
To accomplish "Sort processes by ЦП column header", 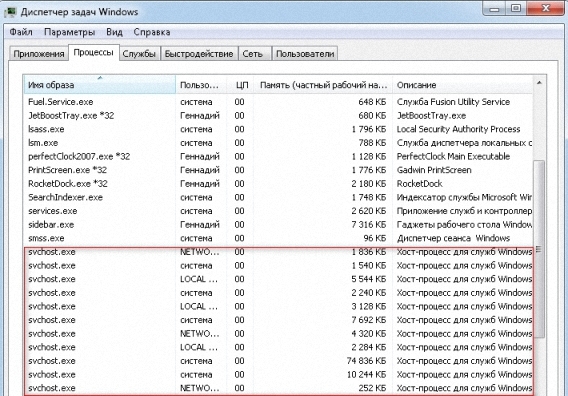I will pos(241,85).
